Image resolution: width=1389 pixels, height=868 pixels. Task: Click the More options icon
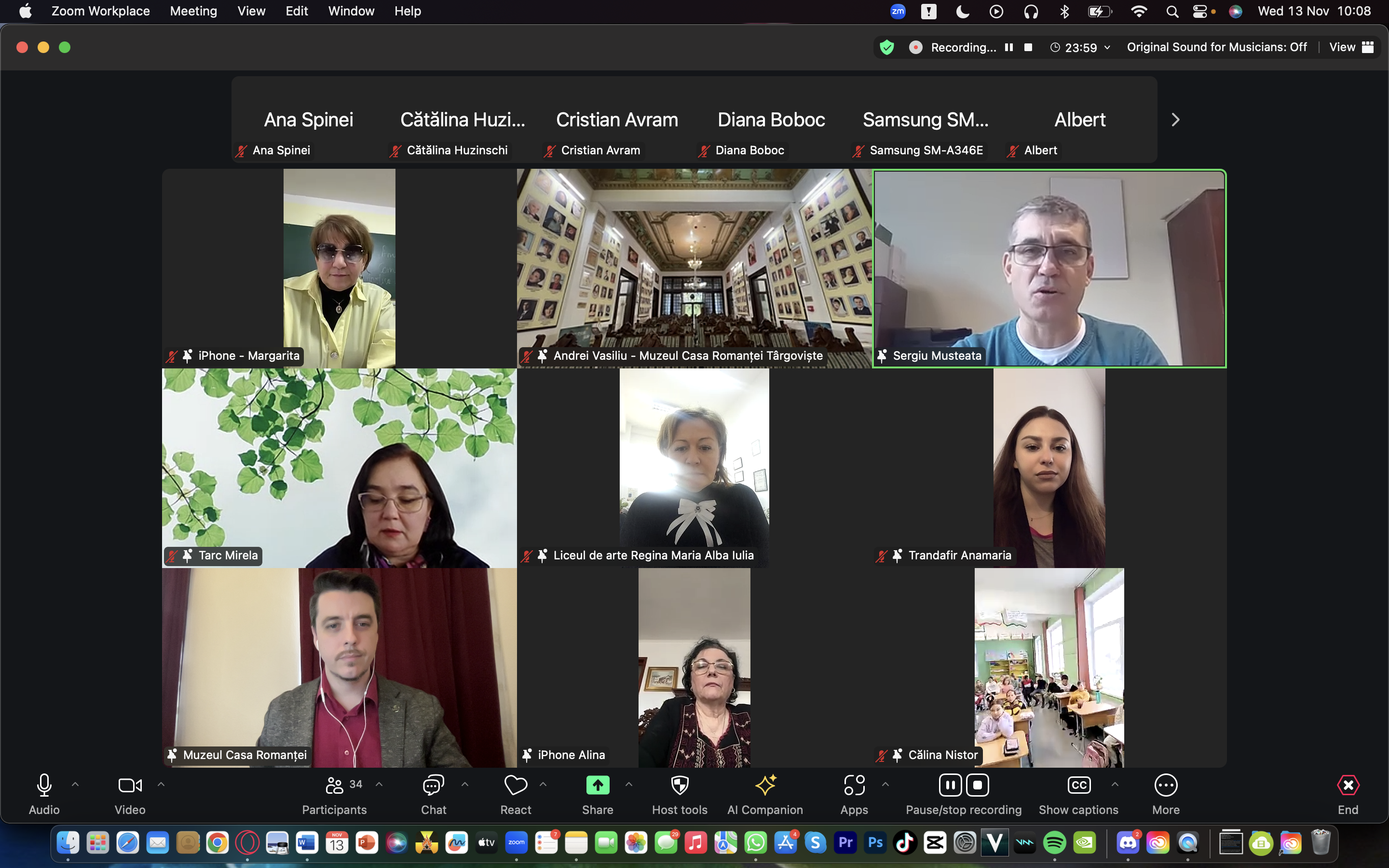(1166, 786)
